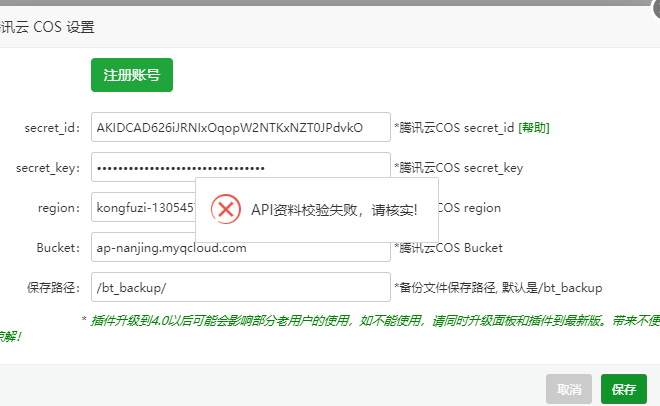Click inside the secret_id input field
660x406 pixels.
point(241,127)
